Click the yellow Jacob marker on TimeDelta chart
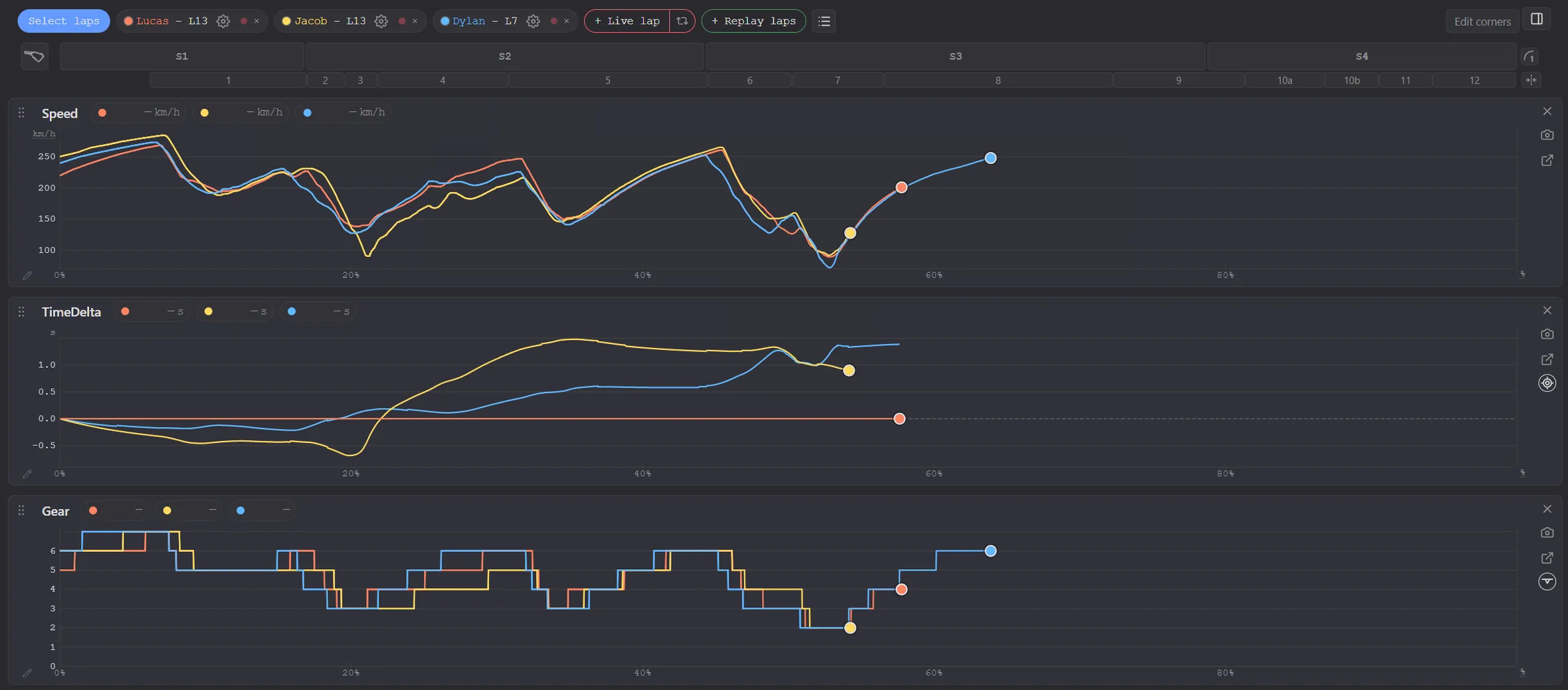 click(x=849, y=371)
